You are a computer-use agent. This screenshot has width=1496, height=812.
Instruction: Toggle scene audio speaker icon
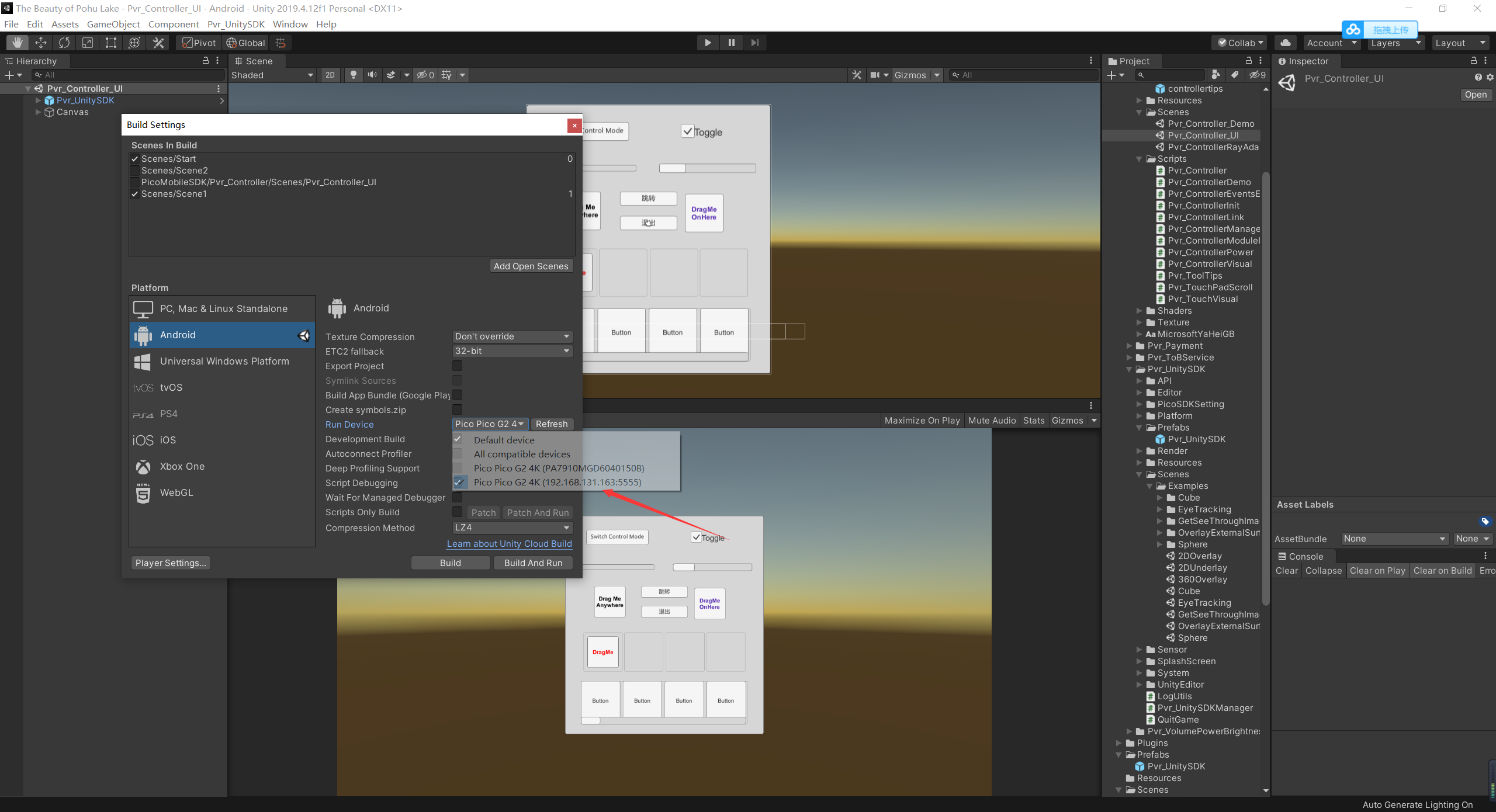[372, 75]
